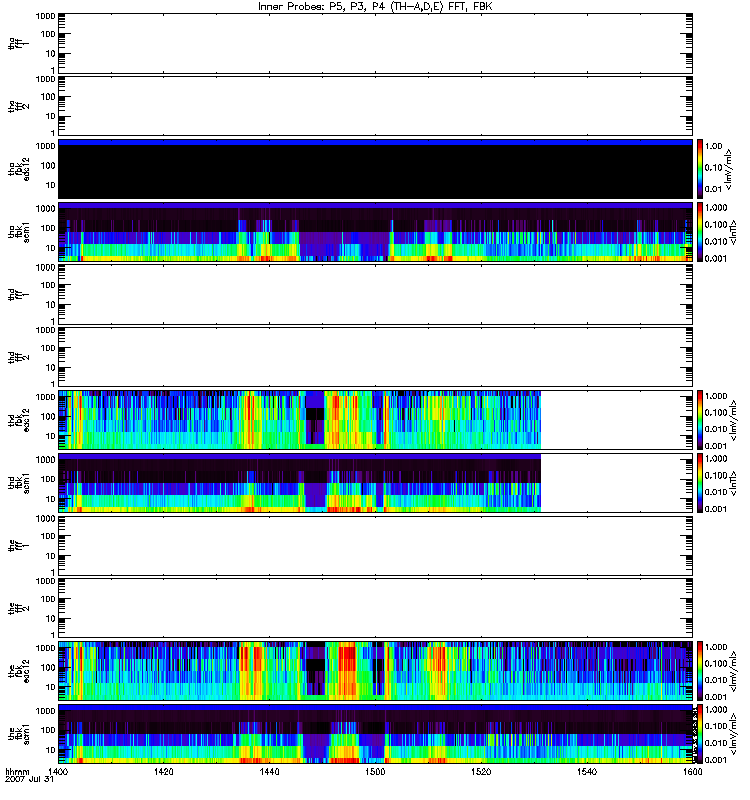
Task: Click the color bar beside tha fbk scm1
Action: tap(700, 232)
